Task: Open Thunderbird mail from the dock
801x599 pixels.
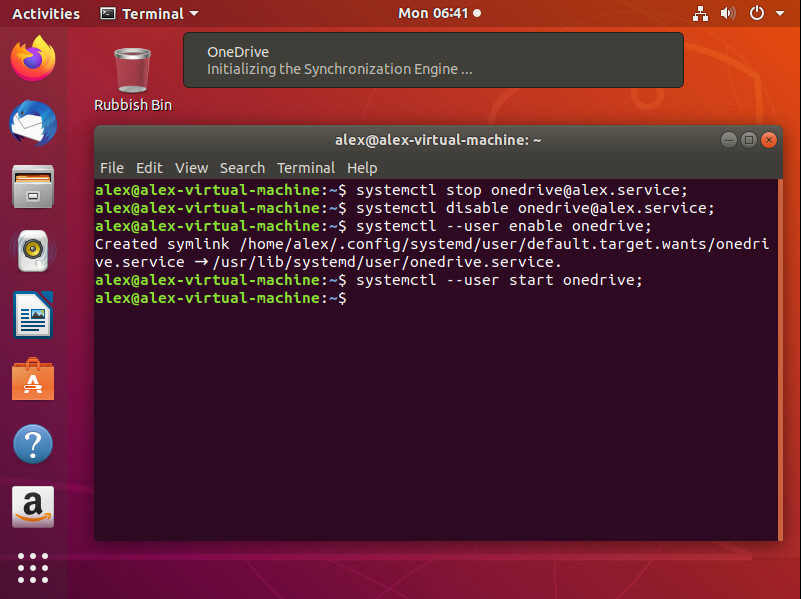Action: 33,123
